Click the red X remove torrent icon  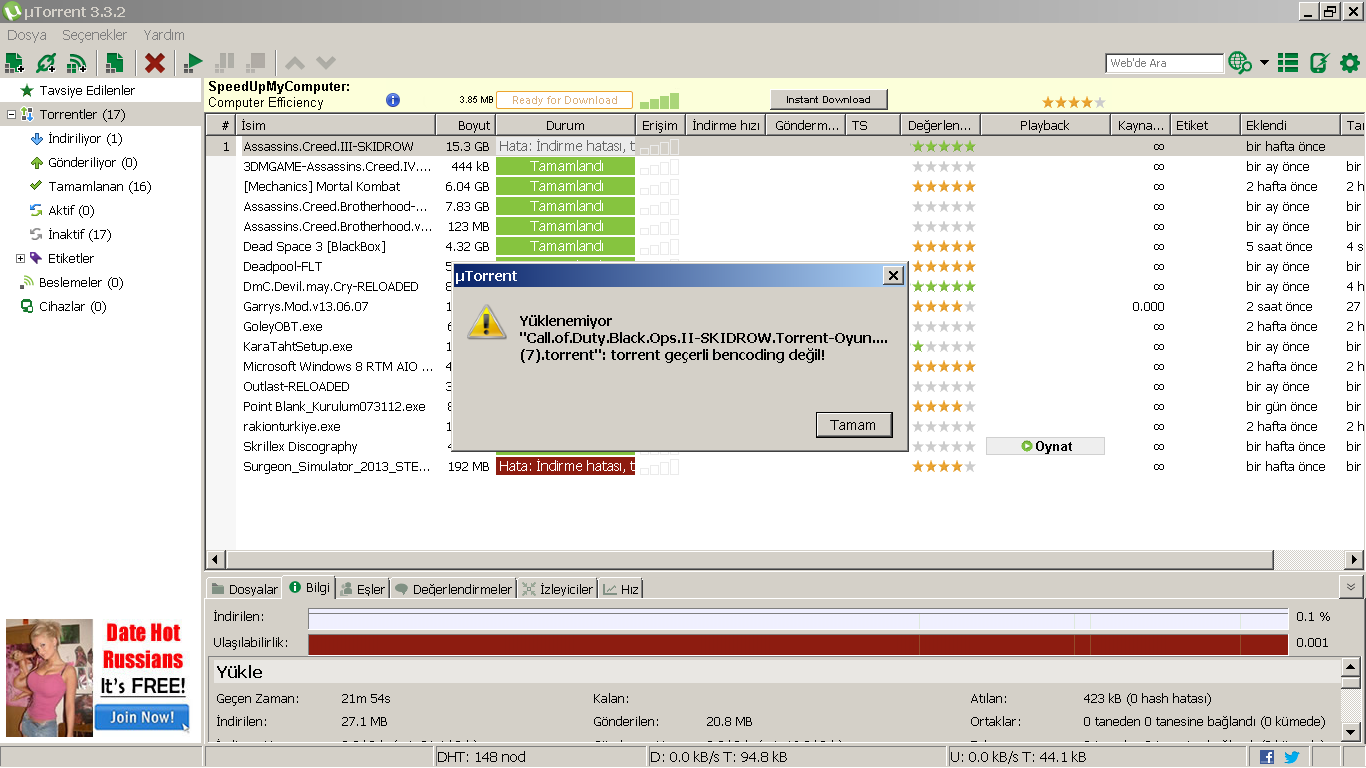coord(155,63)
